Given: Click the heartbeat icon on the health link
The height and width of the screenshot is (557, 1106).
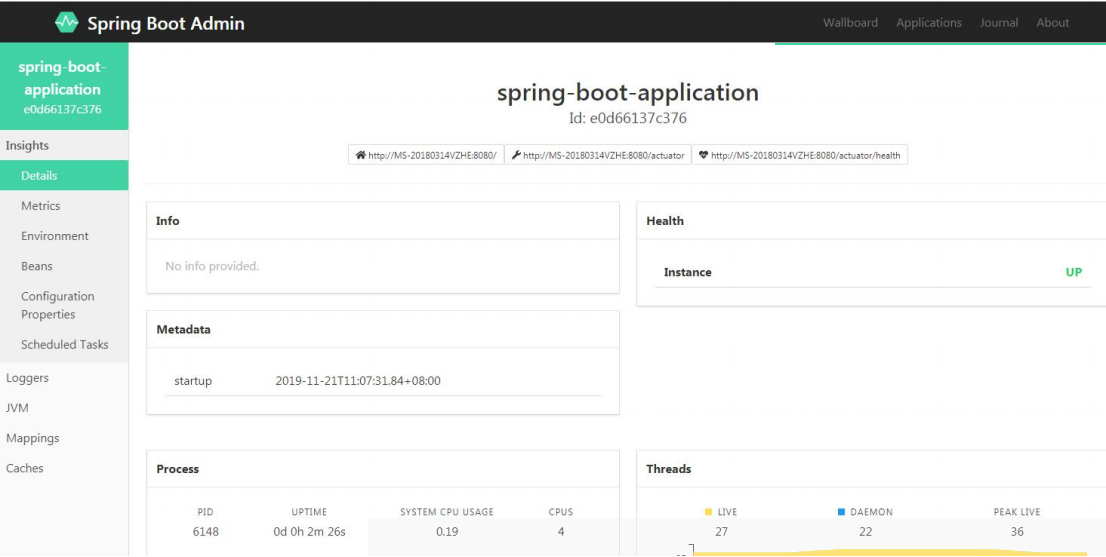Looking at the screenshot, I should tap(703, 155).
